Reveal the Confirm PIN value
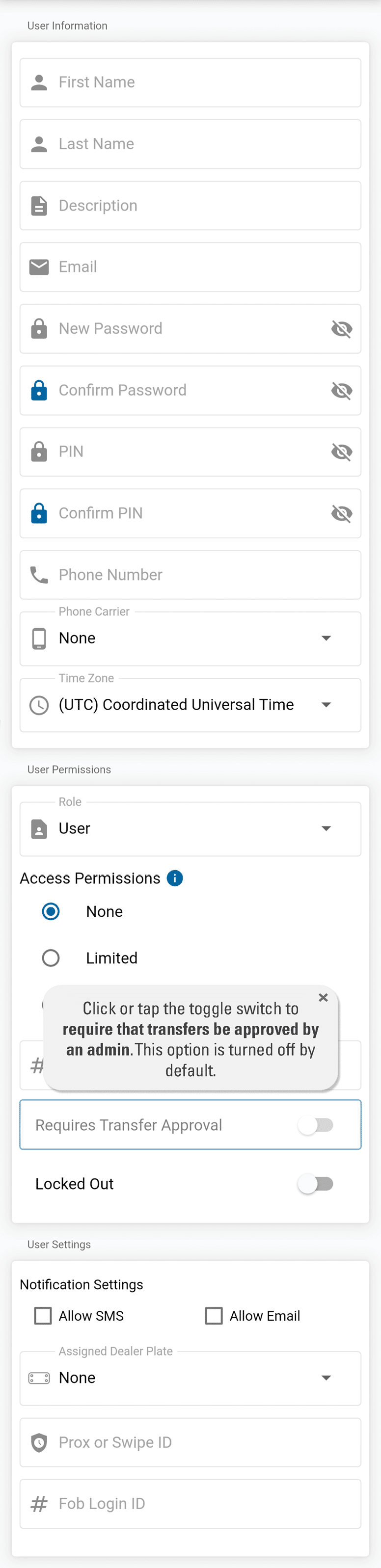This screenshot has height=1568, width=381. pos(341,513)
